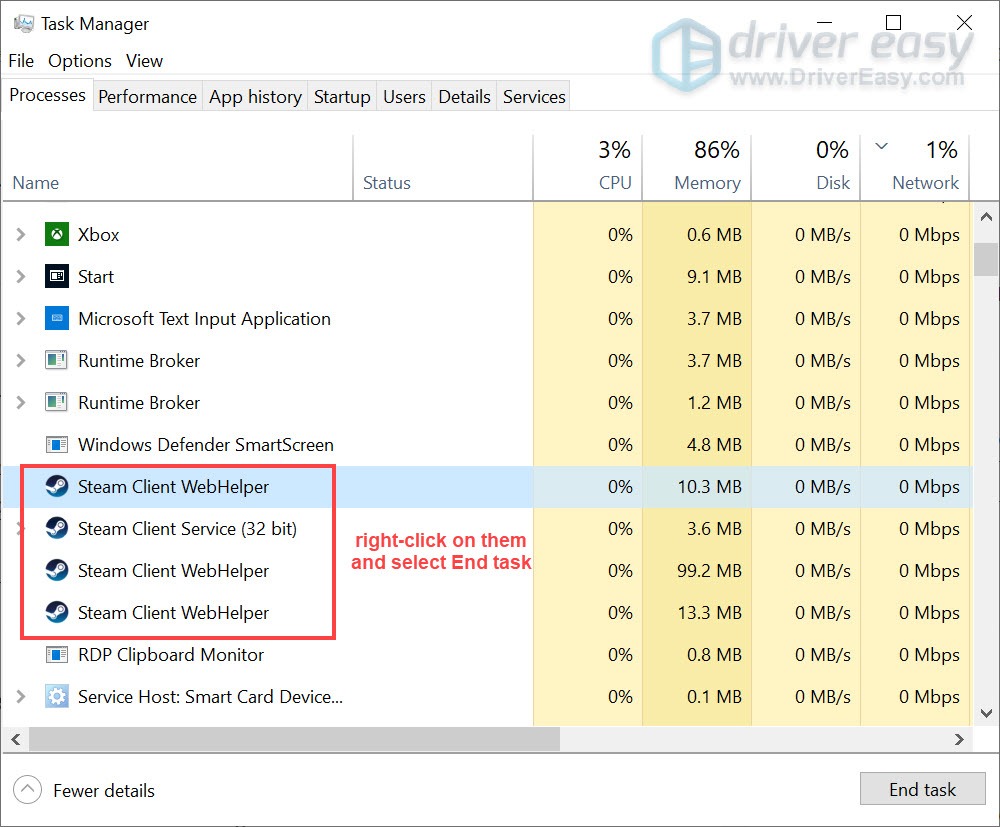Sort by the Network column header

(915, 168)
